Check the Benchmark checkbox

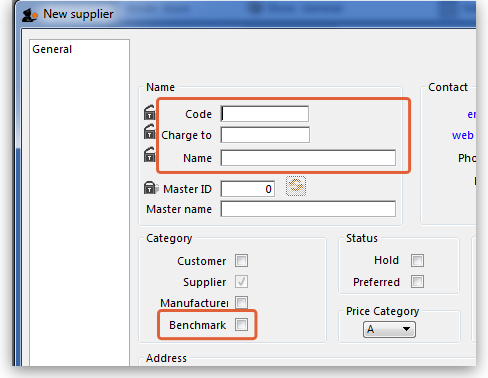[241, 324]
